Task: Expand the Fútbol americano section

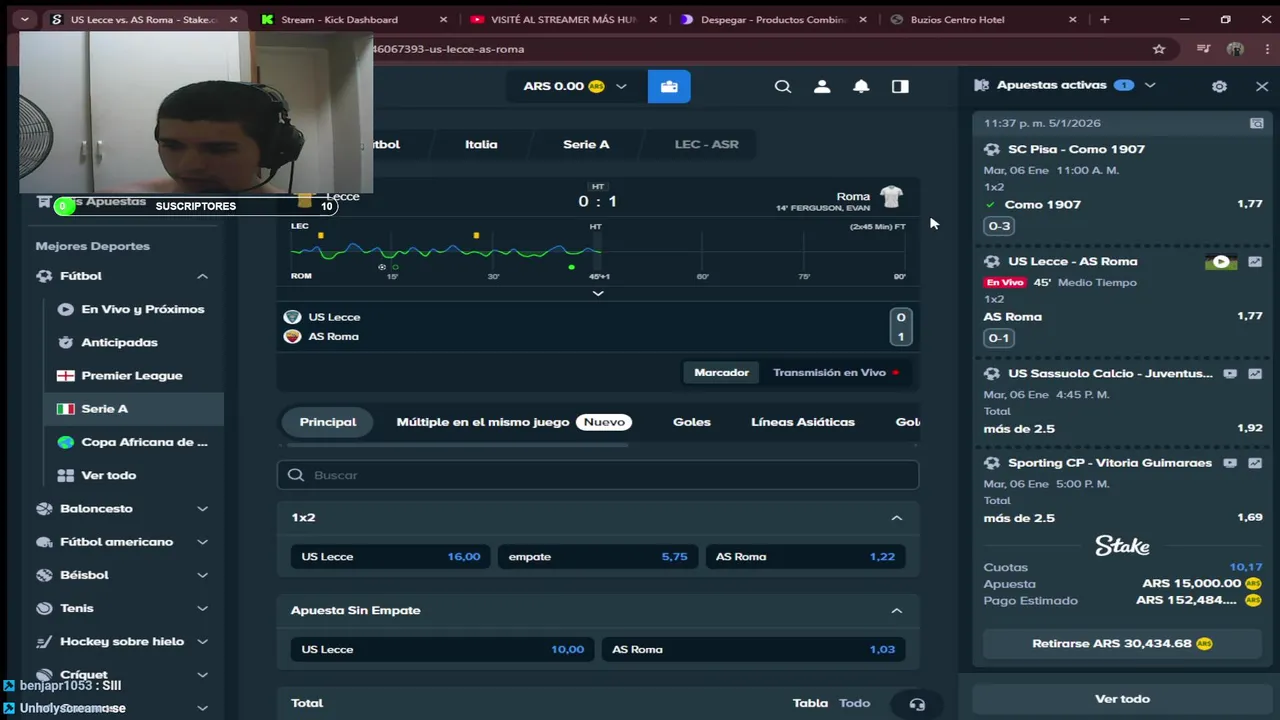Action: [202, 542]
